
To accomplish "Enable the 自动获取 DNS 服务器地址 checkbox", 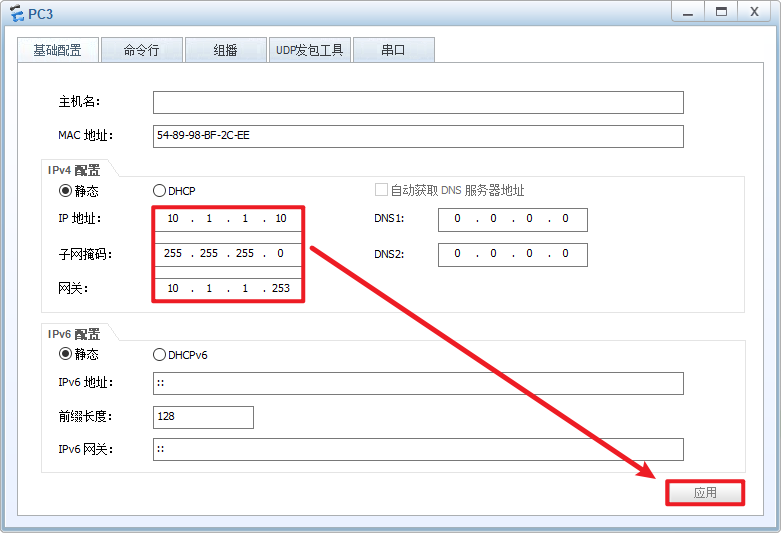I will click(381, 190).
